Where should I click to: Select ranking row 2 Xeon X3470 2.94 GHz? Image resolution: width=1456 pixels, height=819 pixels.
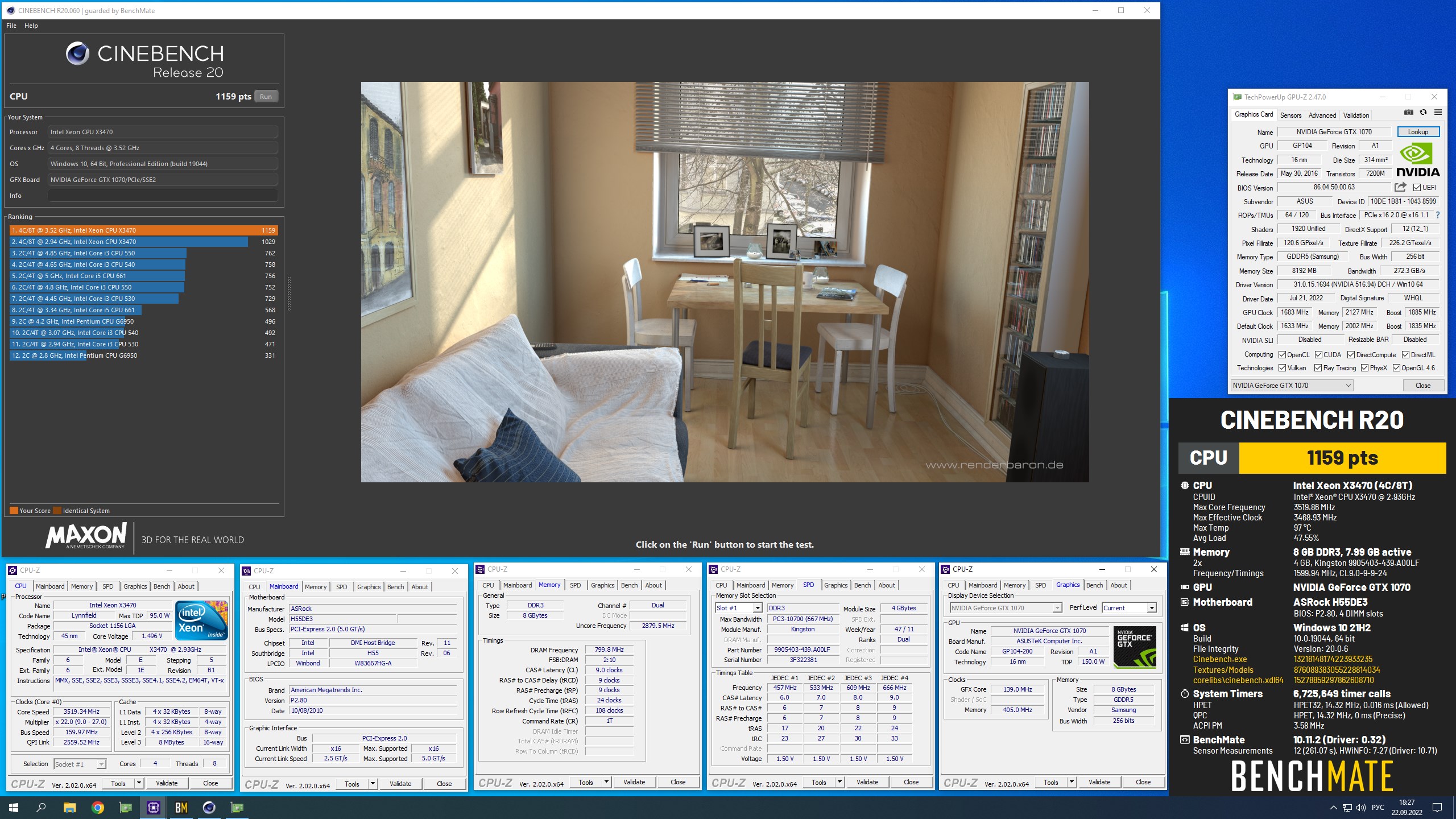pyautogui.click(x=143, y=242)
